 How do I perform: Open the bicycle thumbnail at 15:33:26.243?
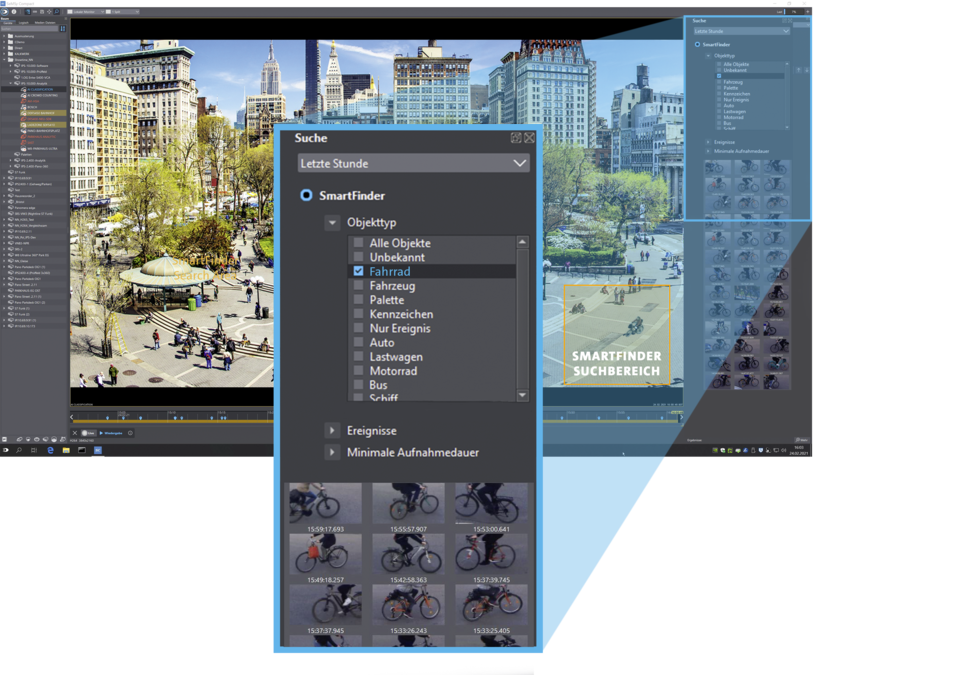(408, 605)
